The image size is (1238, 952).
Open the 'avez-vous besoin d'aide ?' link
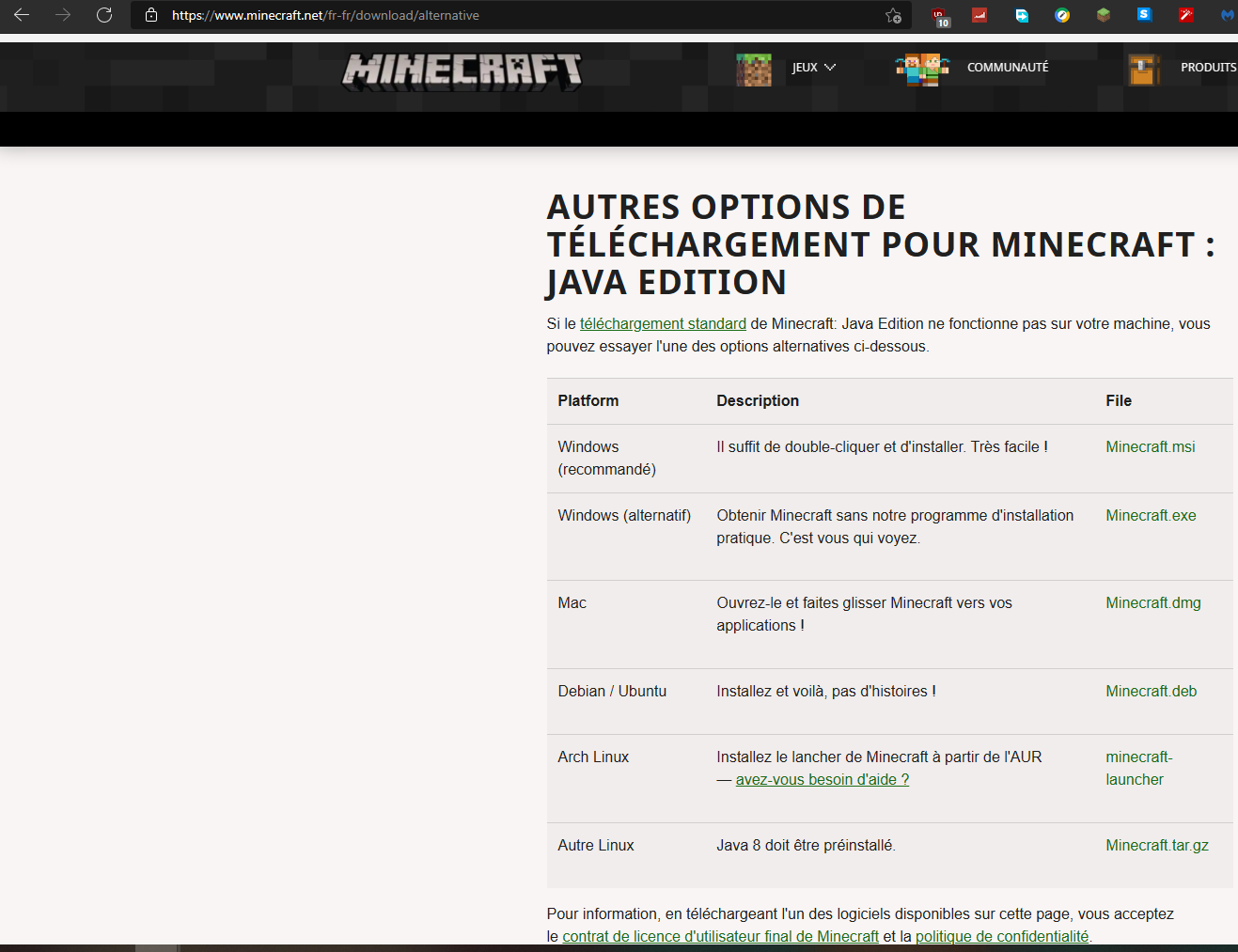pos(823,779)
